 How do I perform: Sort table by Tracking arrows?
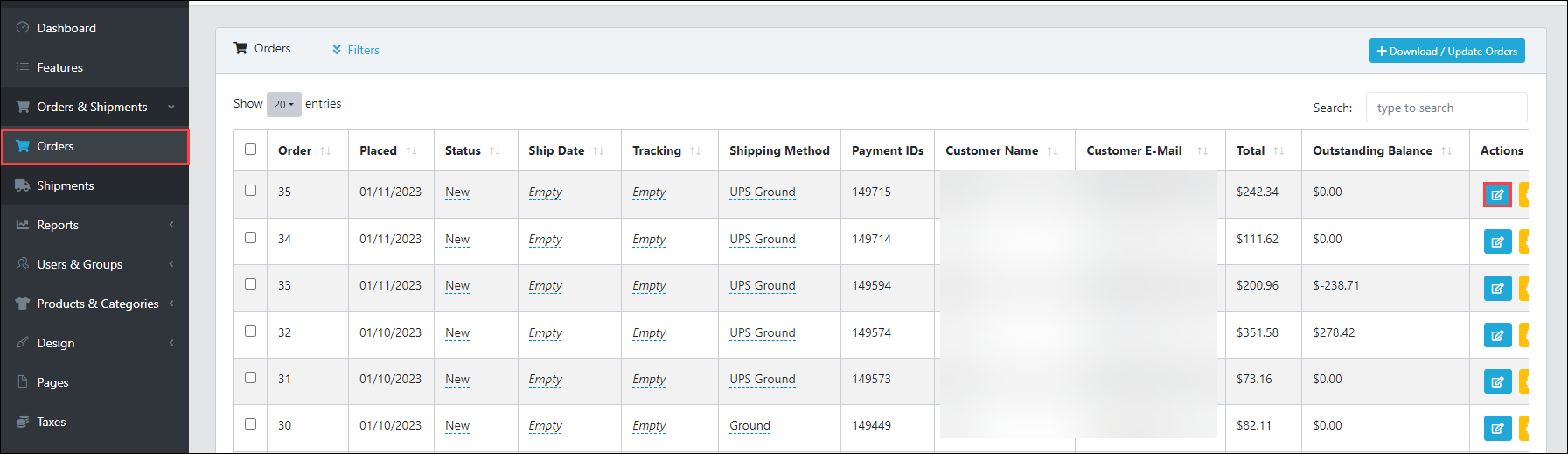tap(695, 151)
